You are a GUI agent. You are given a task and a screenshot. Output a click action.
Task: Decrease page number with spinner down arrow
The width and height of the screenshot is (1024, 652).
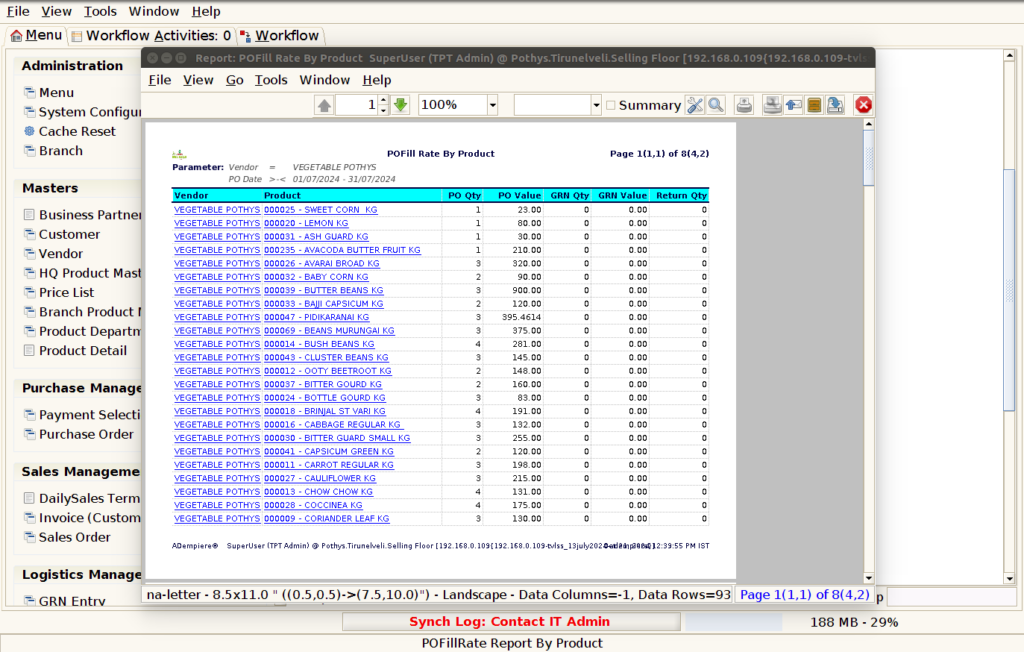[383, 110]
